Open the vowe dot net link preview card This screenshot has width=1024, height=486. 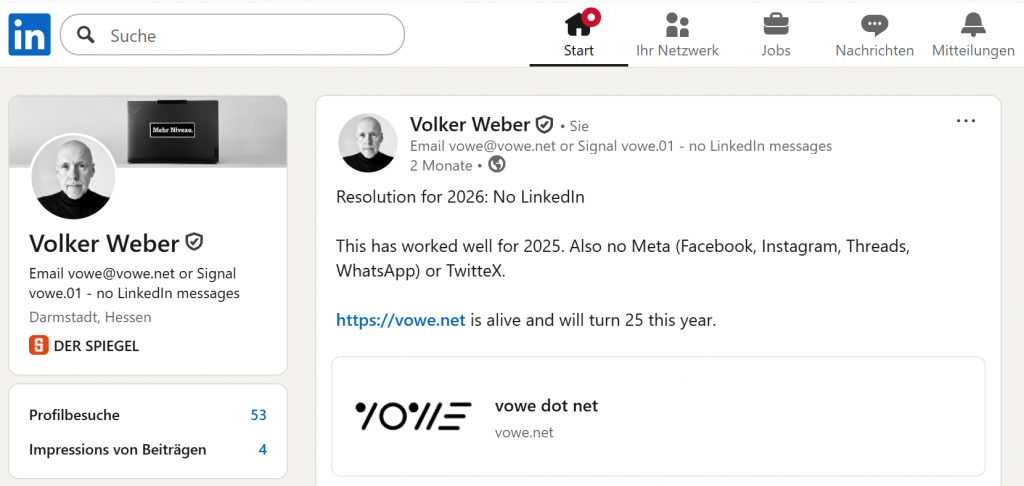[658, 416]
